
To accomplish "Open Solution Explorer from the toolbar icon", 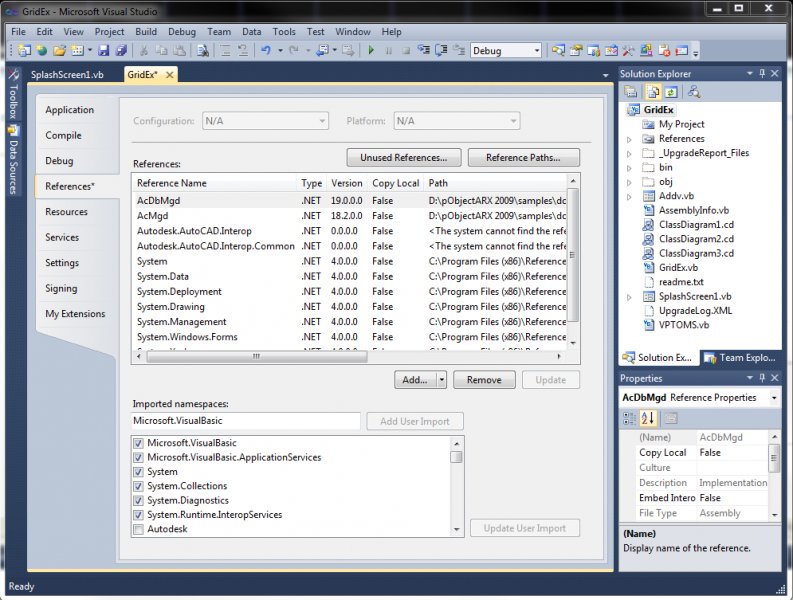I will (558, 51).
